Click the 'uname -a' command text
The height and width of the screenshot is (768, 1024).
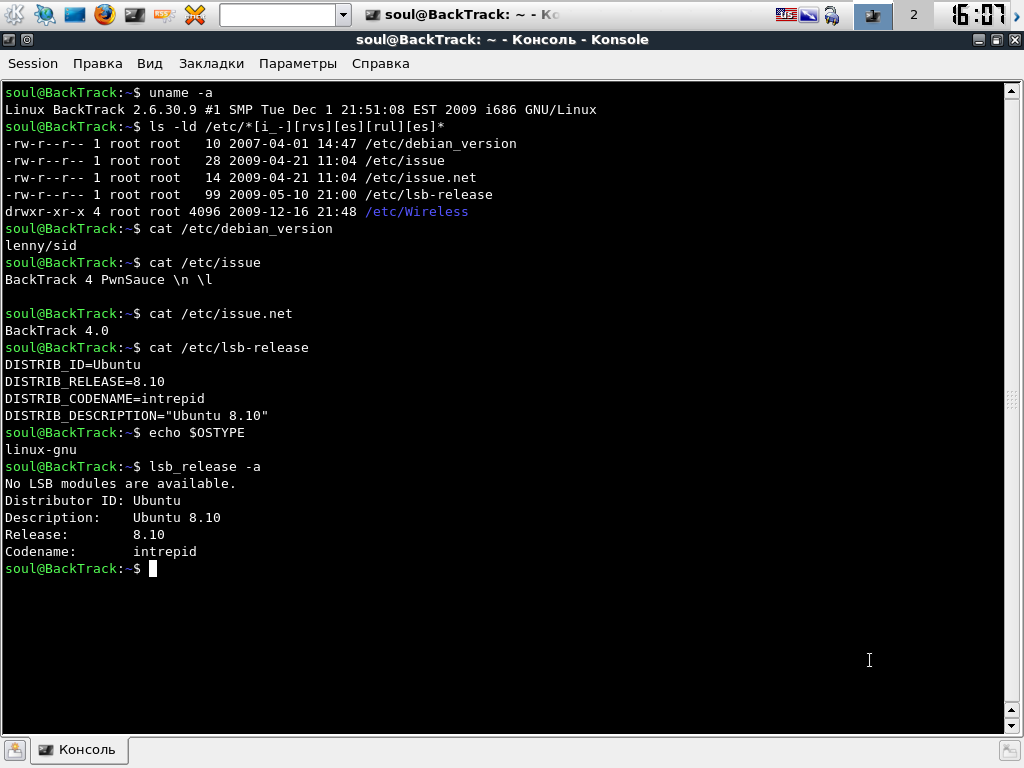point(181,93)
